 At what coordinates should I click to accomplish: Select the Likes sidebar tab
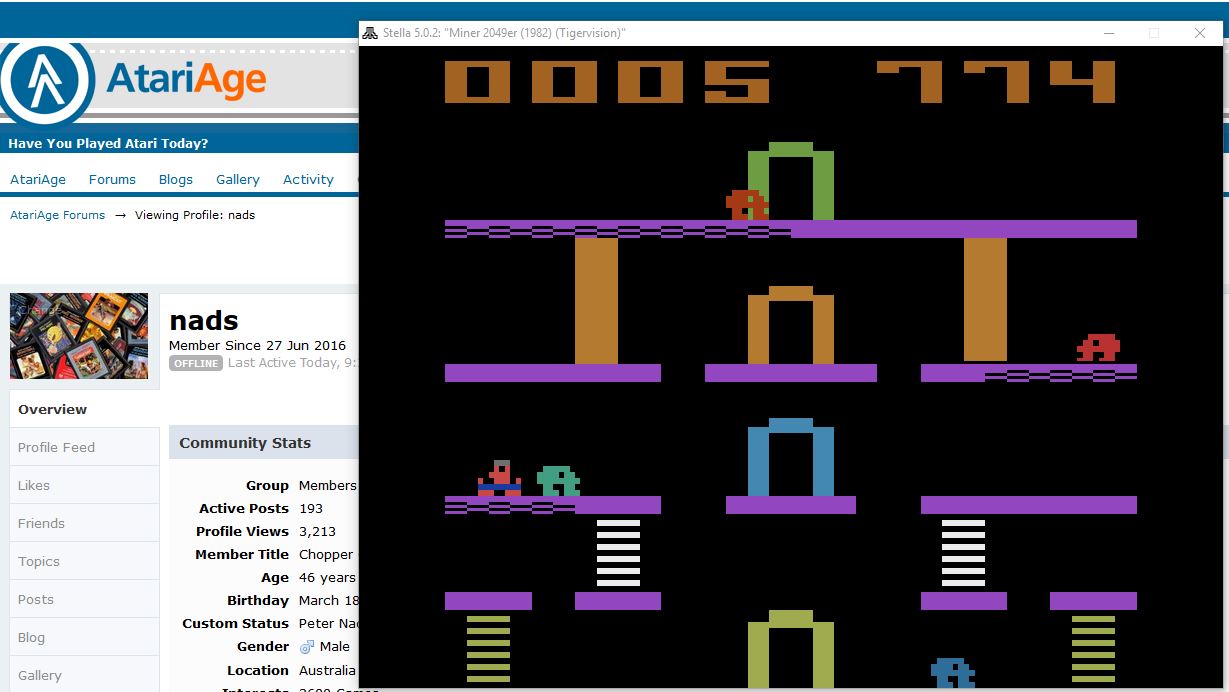84,485
